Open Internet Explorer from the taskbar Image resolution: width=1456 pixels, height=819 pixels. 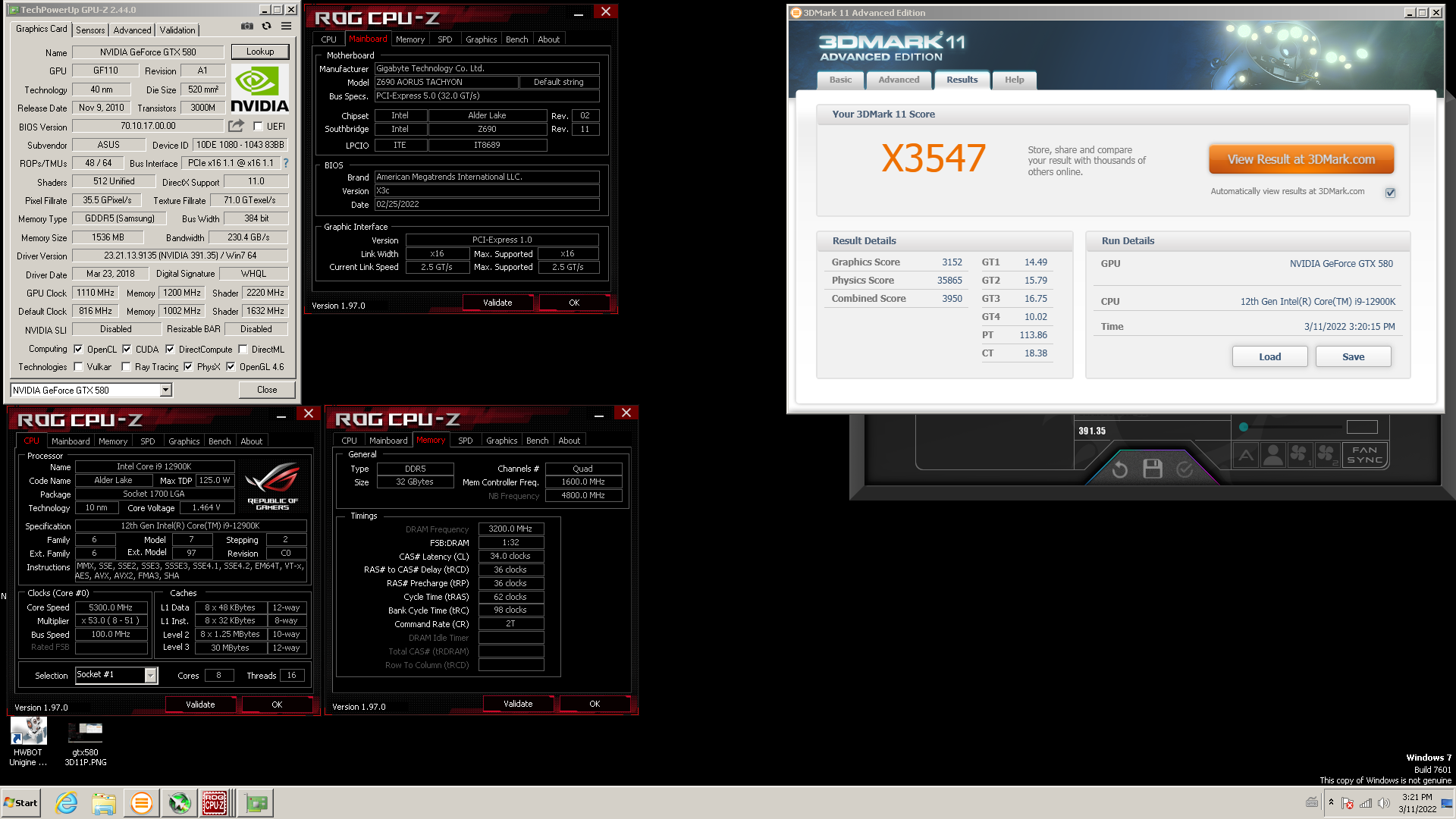67,803
